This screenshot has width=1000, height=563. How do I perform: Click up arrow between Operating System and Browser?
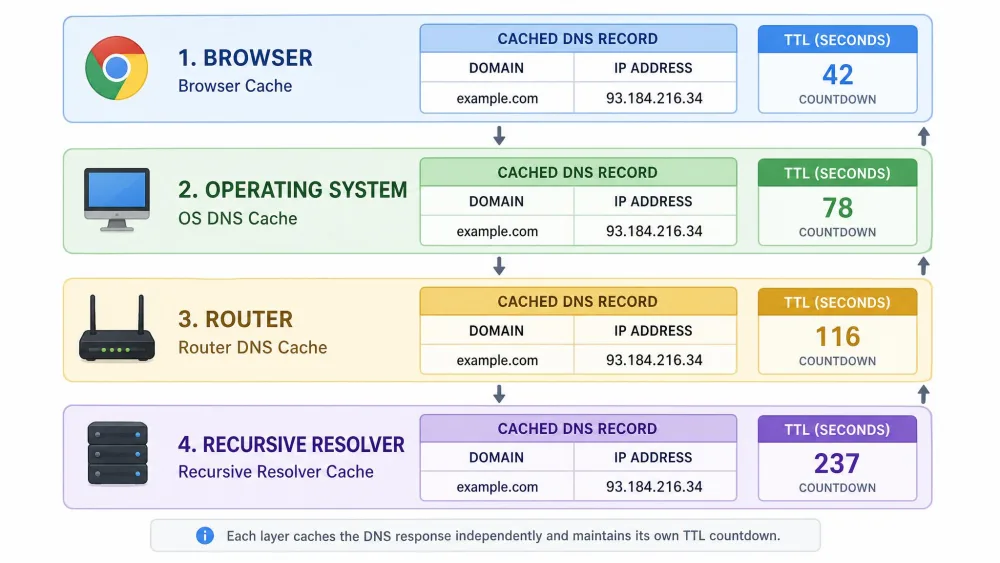coord(923,136)
